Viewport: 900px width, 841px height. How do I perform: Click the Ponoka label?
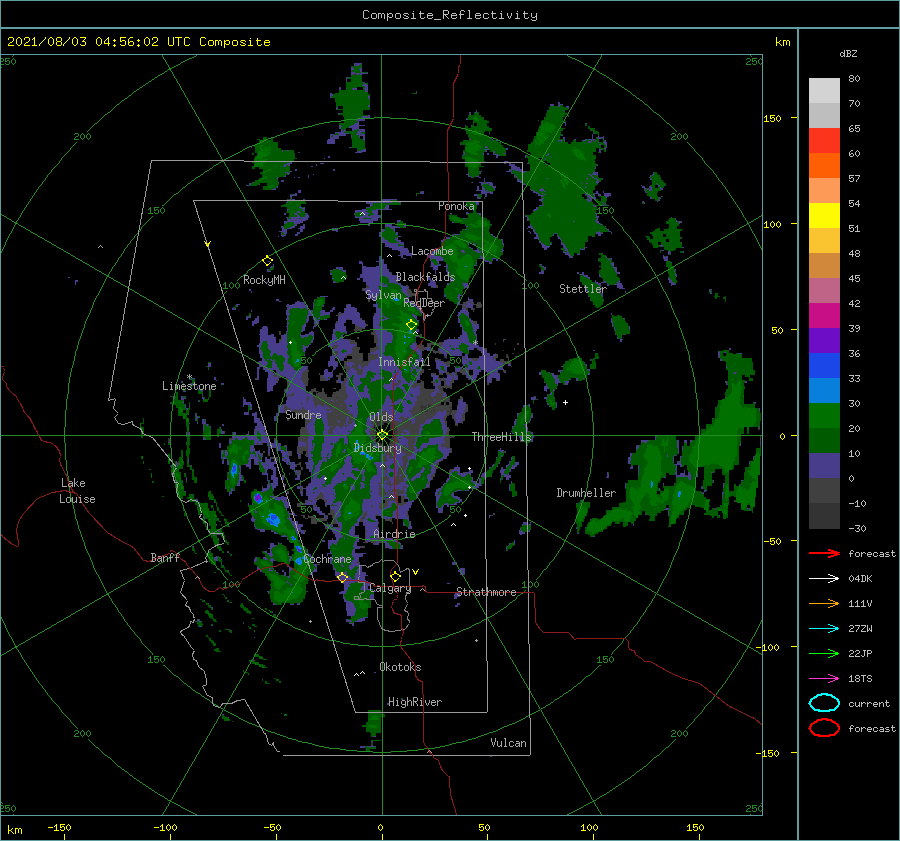[456, 206]
